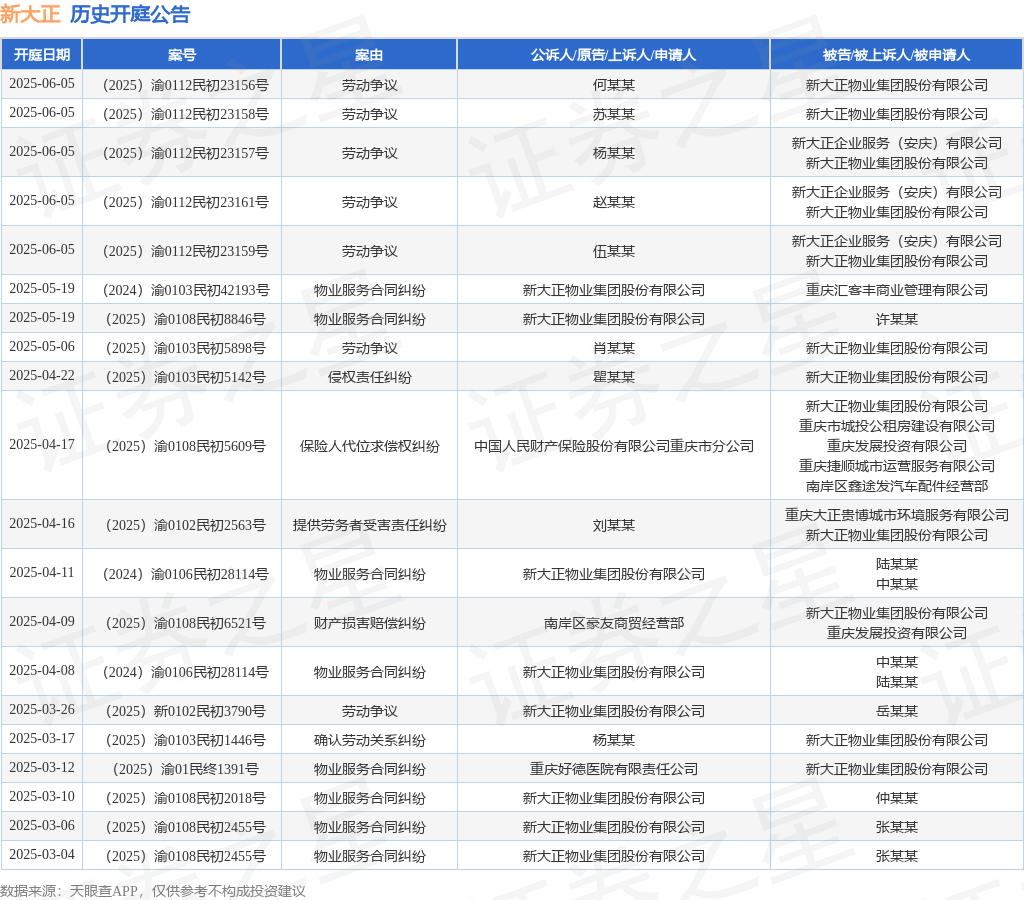
Task: Click hearing date 2025-04-09
Action: [42, 621]
